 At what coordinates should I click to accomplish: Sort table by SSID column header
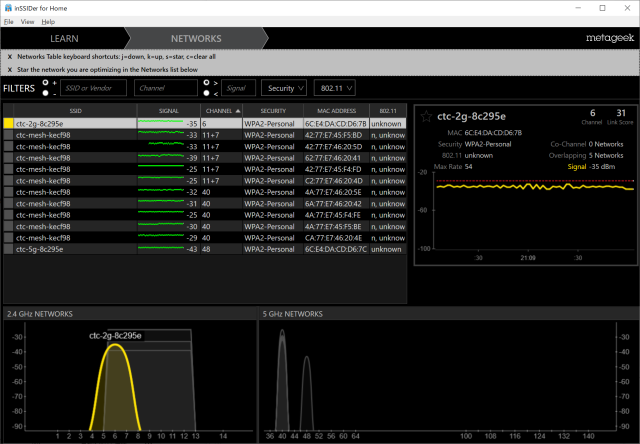coord(76,111)
